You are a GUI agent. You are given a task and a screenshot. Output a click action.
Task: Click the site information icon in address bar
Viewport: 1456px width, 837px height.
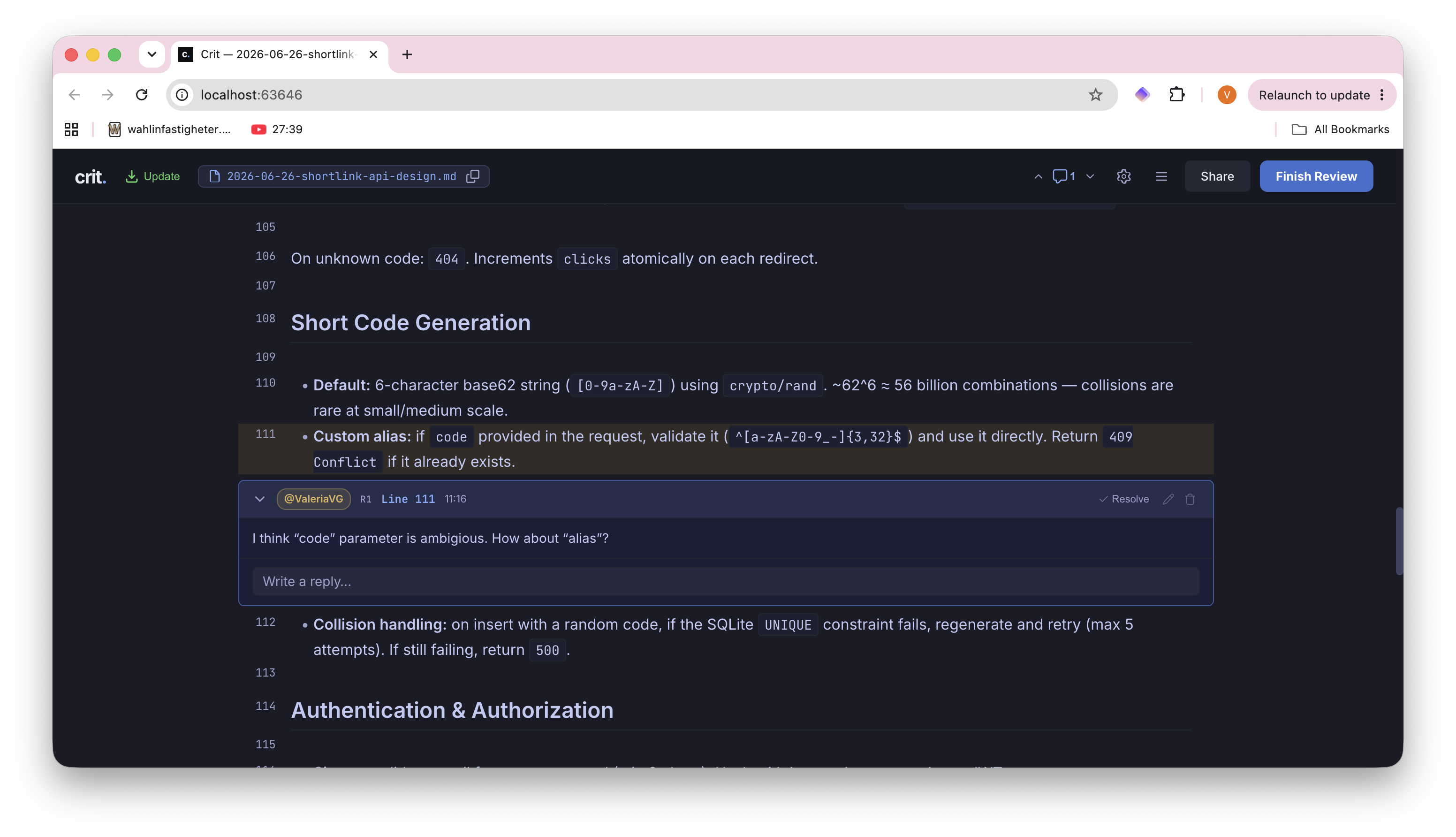pos(182,95)
